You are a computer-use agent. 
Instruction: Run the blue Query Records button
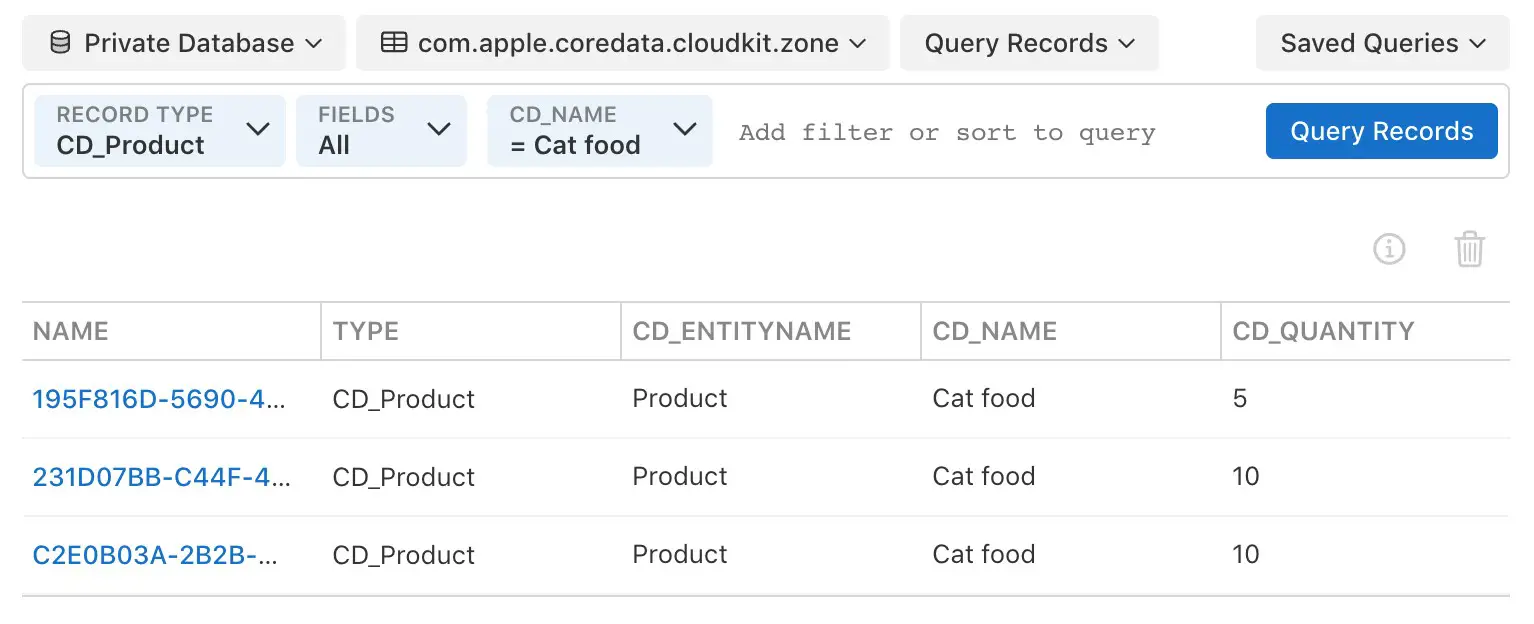coord(1381,131)
